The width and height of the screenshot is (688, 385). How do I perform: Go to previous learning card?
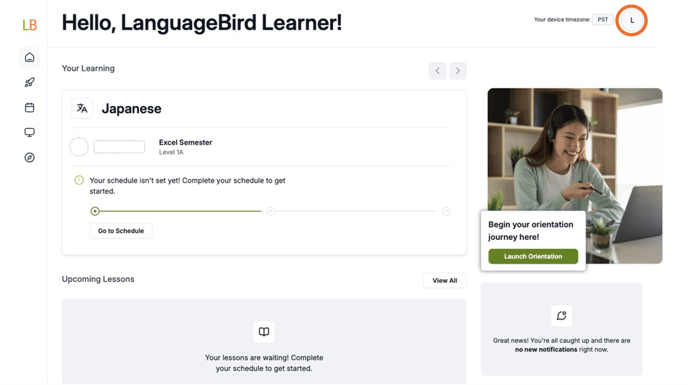click(437, 71)
